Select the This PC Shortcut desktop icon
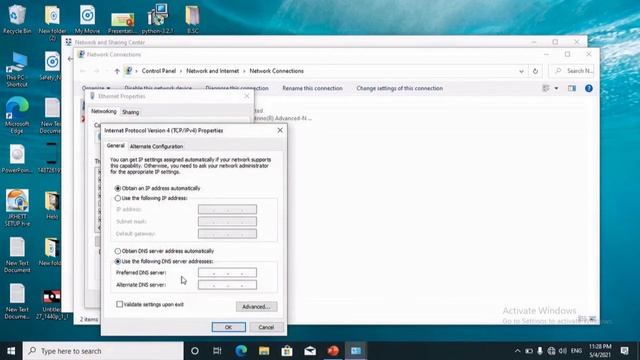This screenshot has width=640, height=360. [17, 69]
